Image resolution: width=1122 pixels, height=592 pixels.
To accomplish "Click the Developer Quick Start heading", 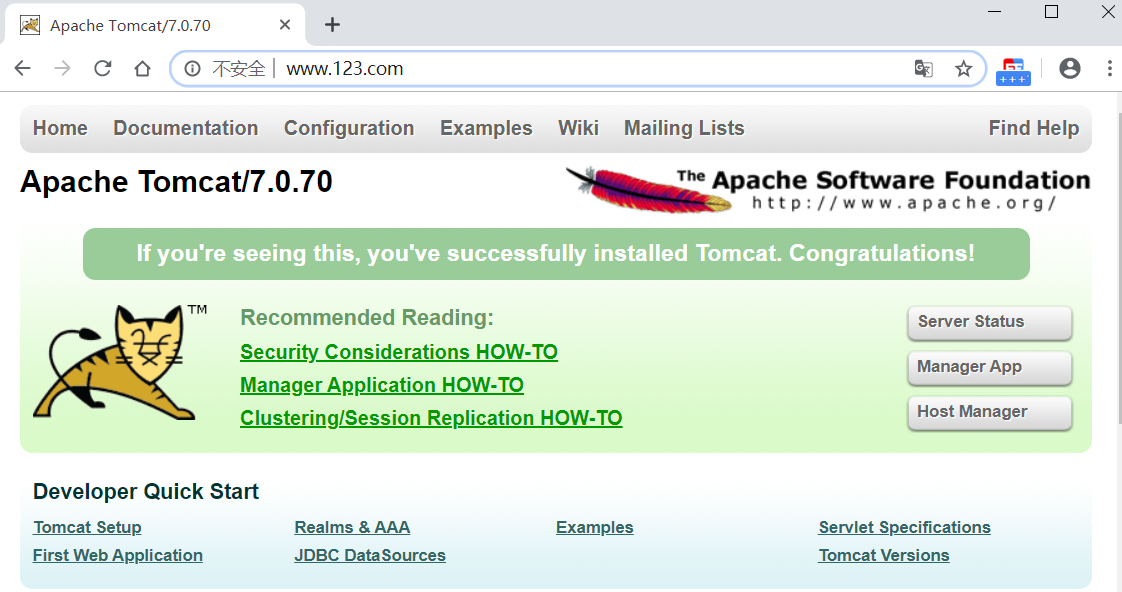I will pos(146,492).
